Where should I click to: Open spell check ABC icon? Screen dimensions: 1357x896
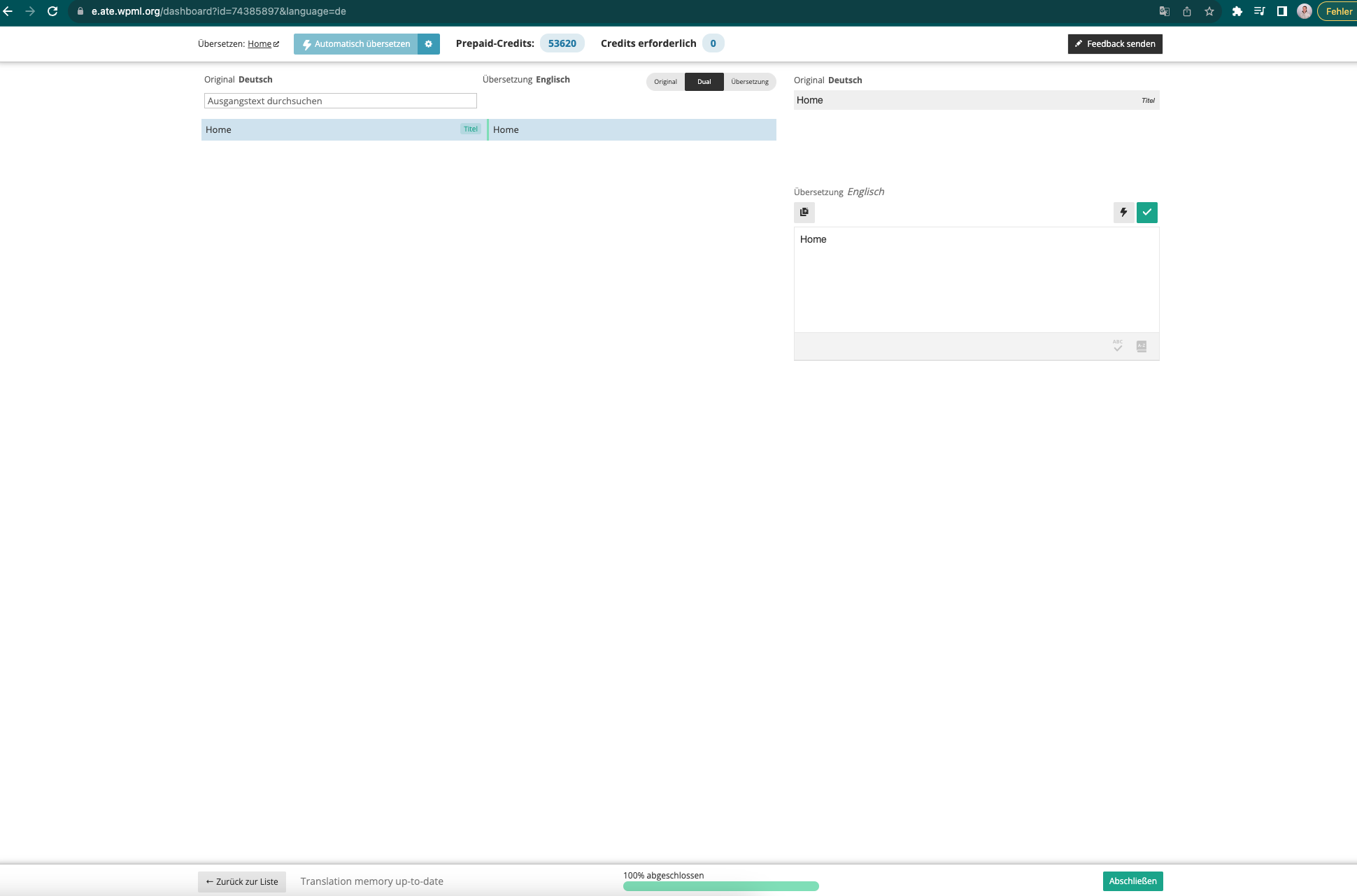(x=1118, y=346)
